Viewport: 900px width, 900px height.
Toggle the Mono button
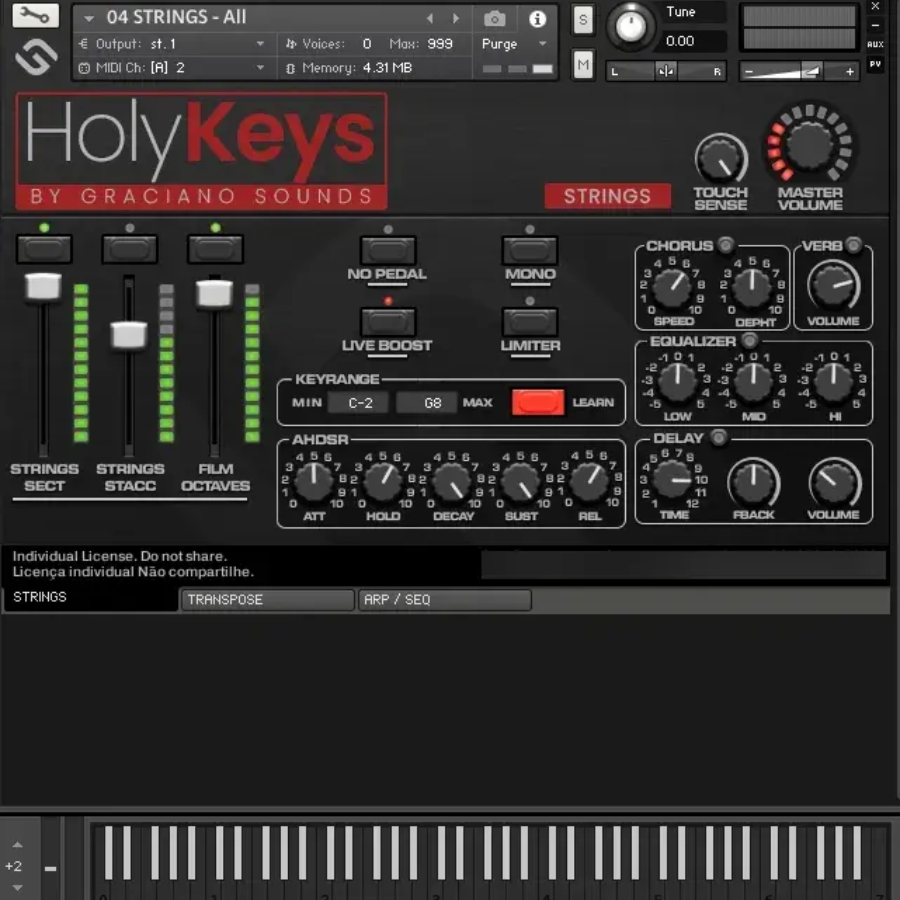tap(530, 250)
